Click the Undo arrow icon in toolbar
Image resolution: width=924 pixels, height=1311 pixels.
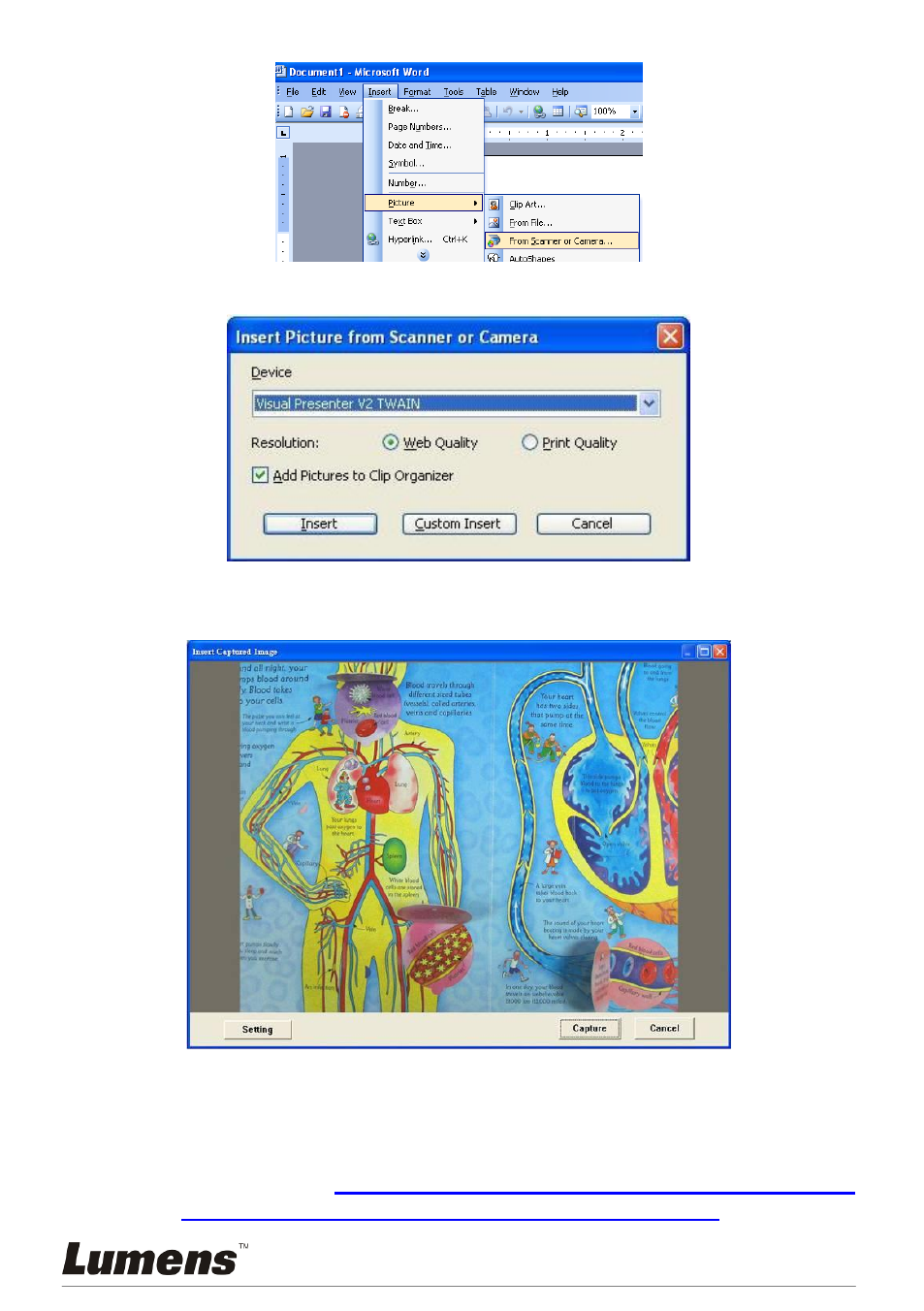507,112
